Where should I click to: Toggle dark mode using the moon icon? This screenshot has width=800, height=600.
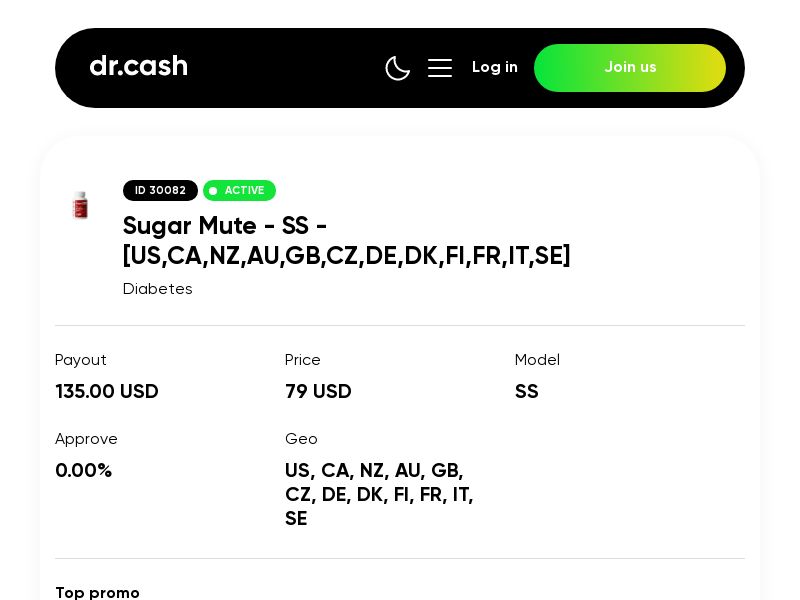(398, 68)
